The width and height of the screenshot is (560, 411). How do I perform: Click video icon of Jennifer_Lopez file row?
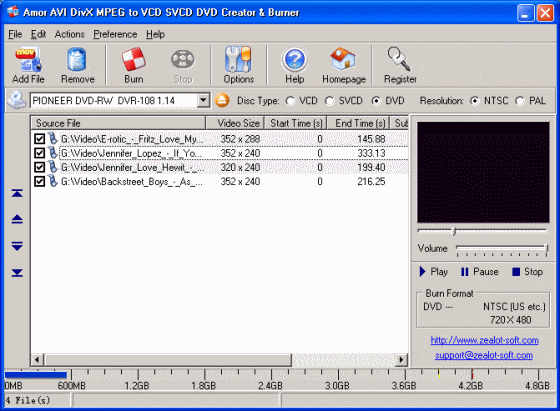point(53,153)
